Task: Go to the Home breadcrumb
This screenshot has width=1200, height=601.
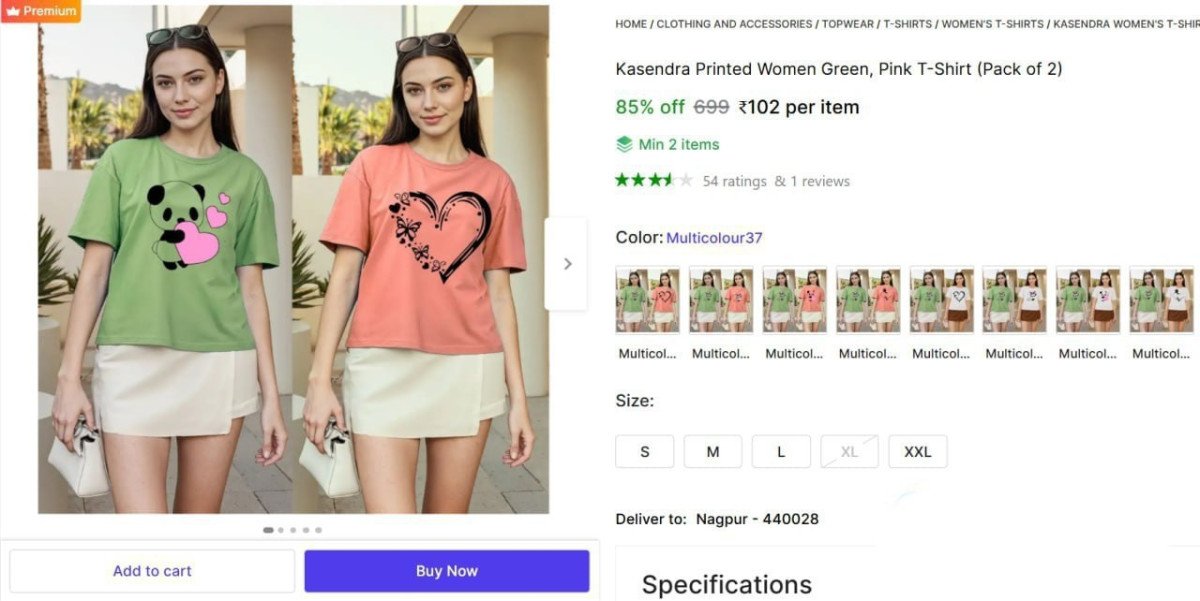Action: 631,24
